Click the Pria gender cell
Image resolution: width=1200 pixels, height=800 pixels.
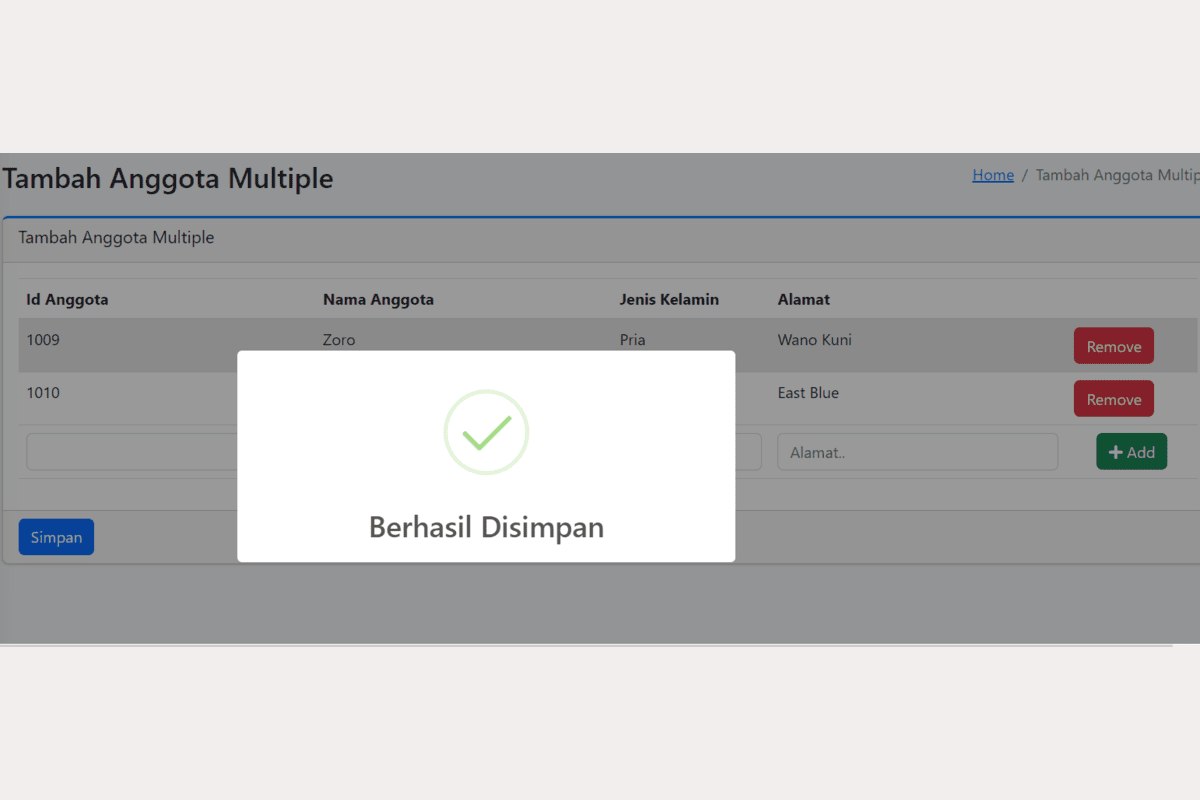click(632, 340)
